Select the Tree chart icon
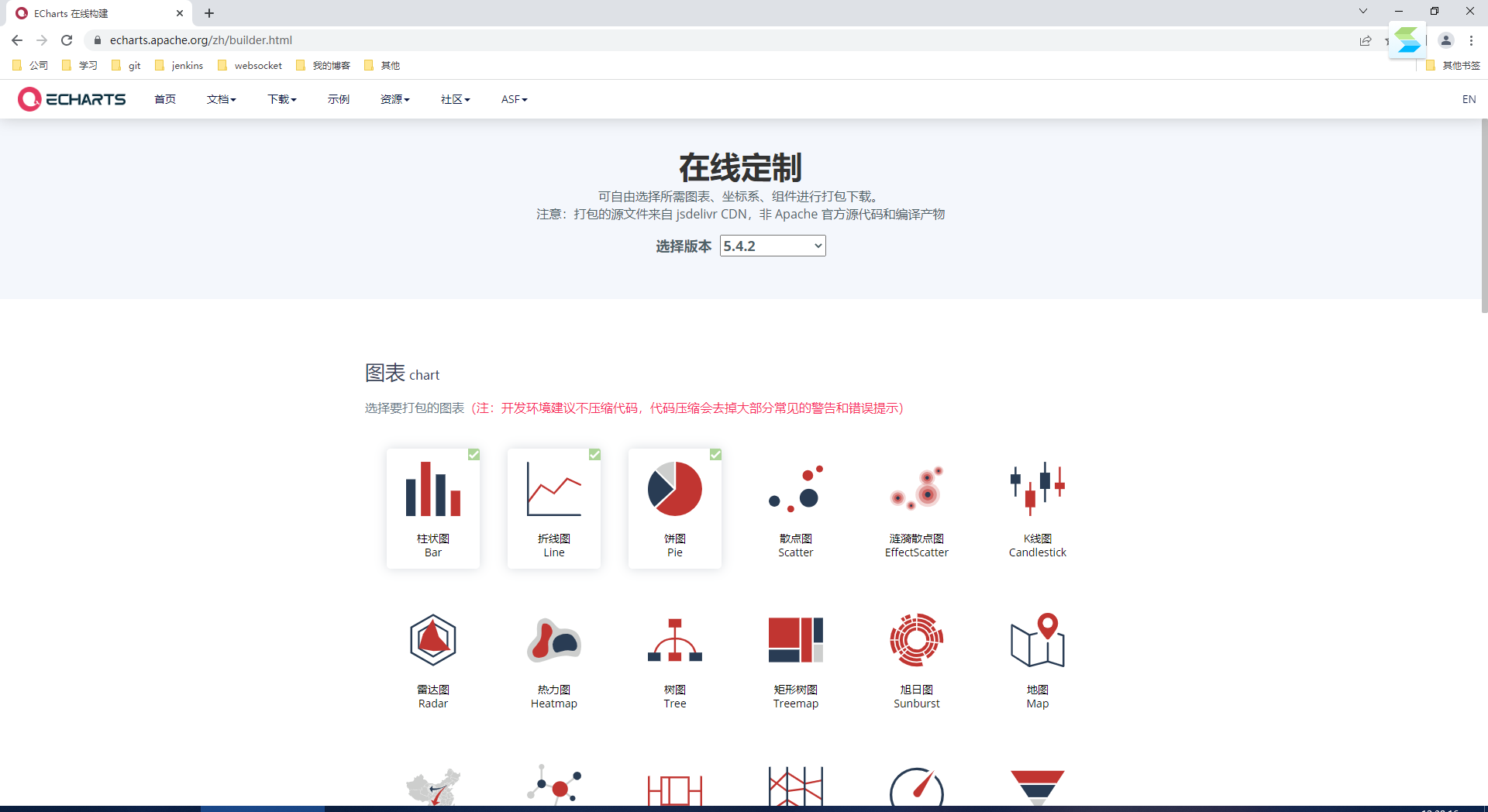 pyautogui.click(x=675, y=640)
